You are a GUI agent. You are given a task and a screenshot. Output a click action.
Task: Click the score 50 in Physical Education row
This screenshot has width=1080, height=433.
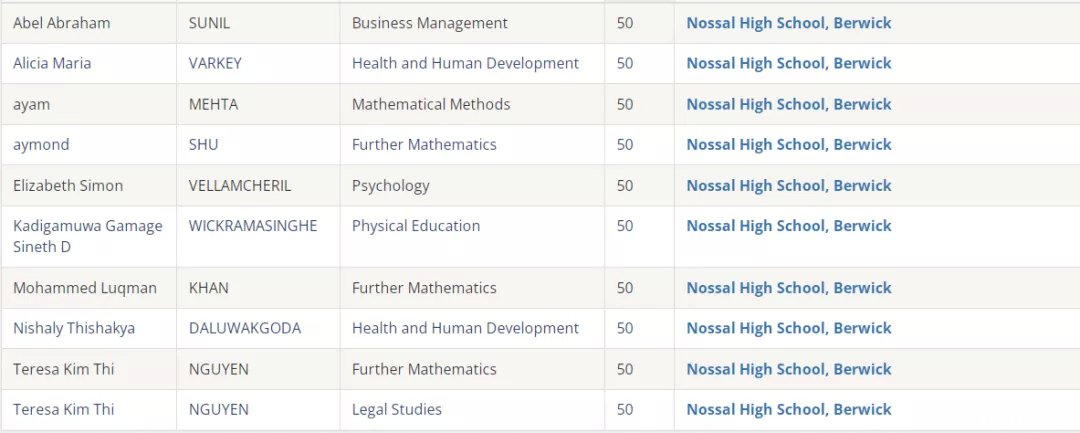coord(625,226)
